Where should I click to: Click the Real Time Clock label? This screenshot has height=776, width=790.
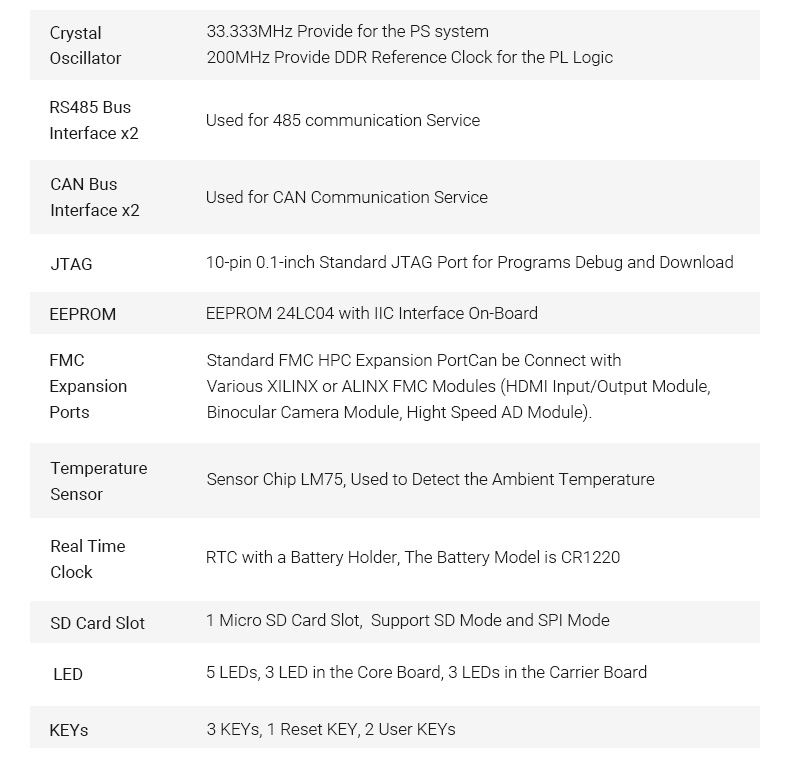point(87,559)
